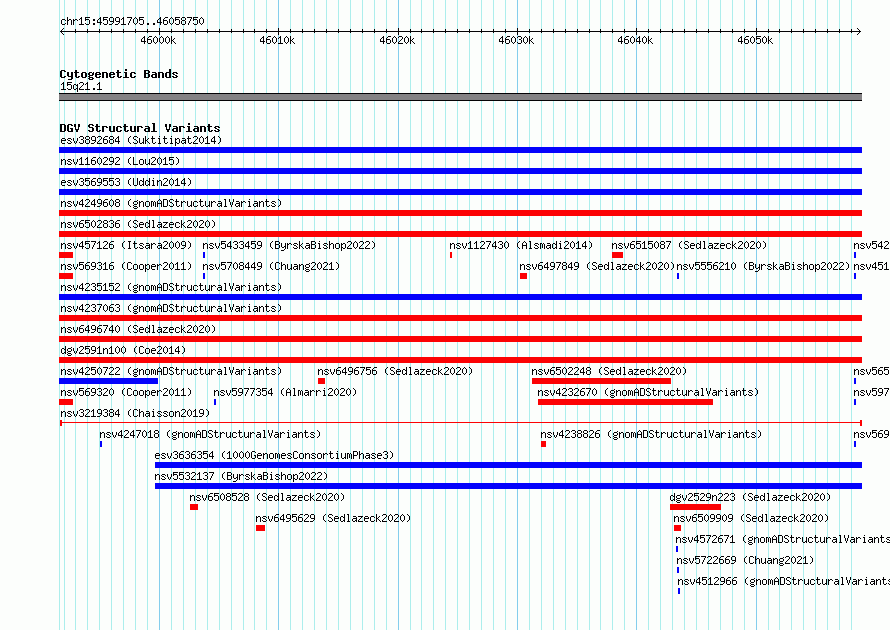Click nsv5532137 (ByrskaBishop2022) label
Screen dimensions: 890x630
(x=241, y=476)
